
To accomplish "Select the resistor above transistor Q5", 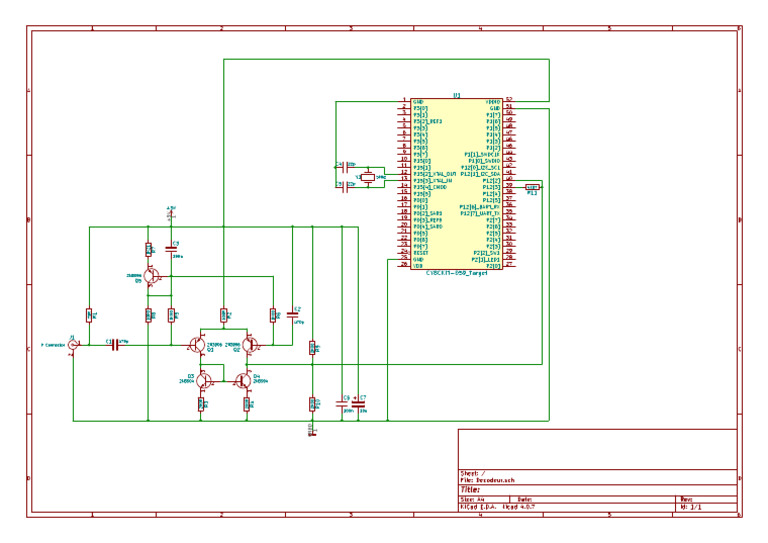I will tap(148, 250).
